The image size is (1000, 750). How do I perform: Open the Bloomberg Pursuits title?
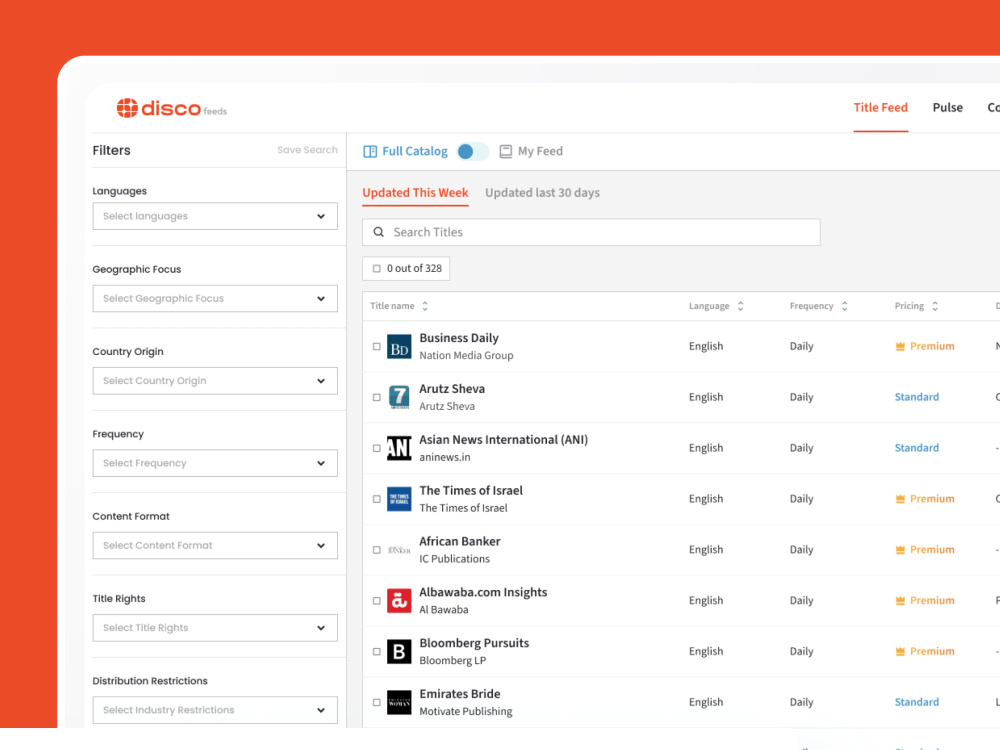[474, 643]
